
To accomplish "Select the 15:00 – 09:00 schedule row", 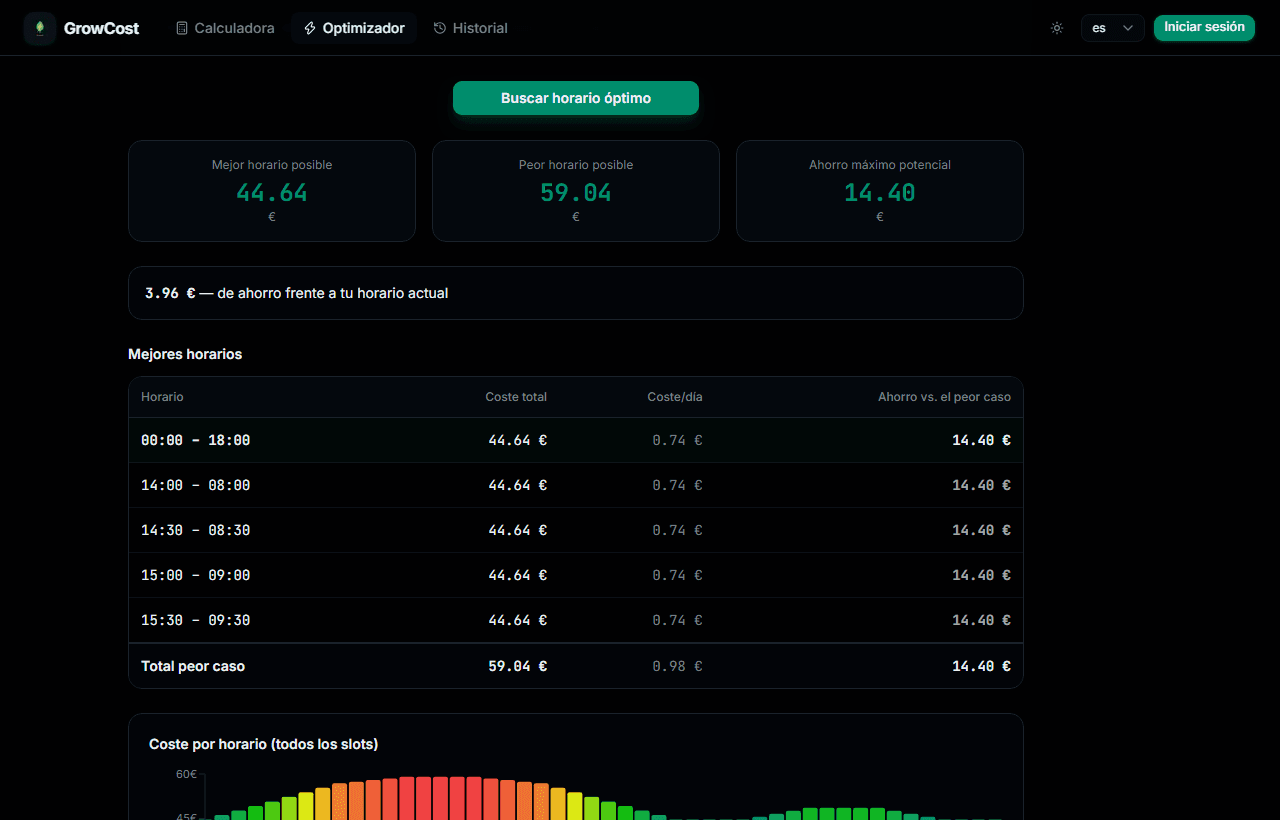I will point(576,575).
